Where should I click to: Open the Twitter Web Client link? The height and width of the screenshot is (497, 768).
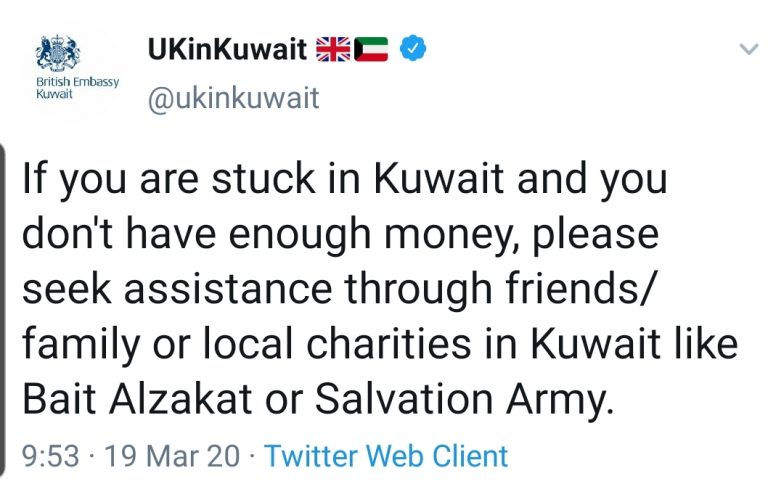pos(386,456)
